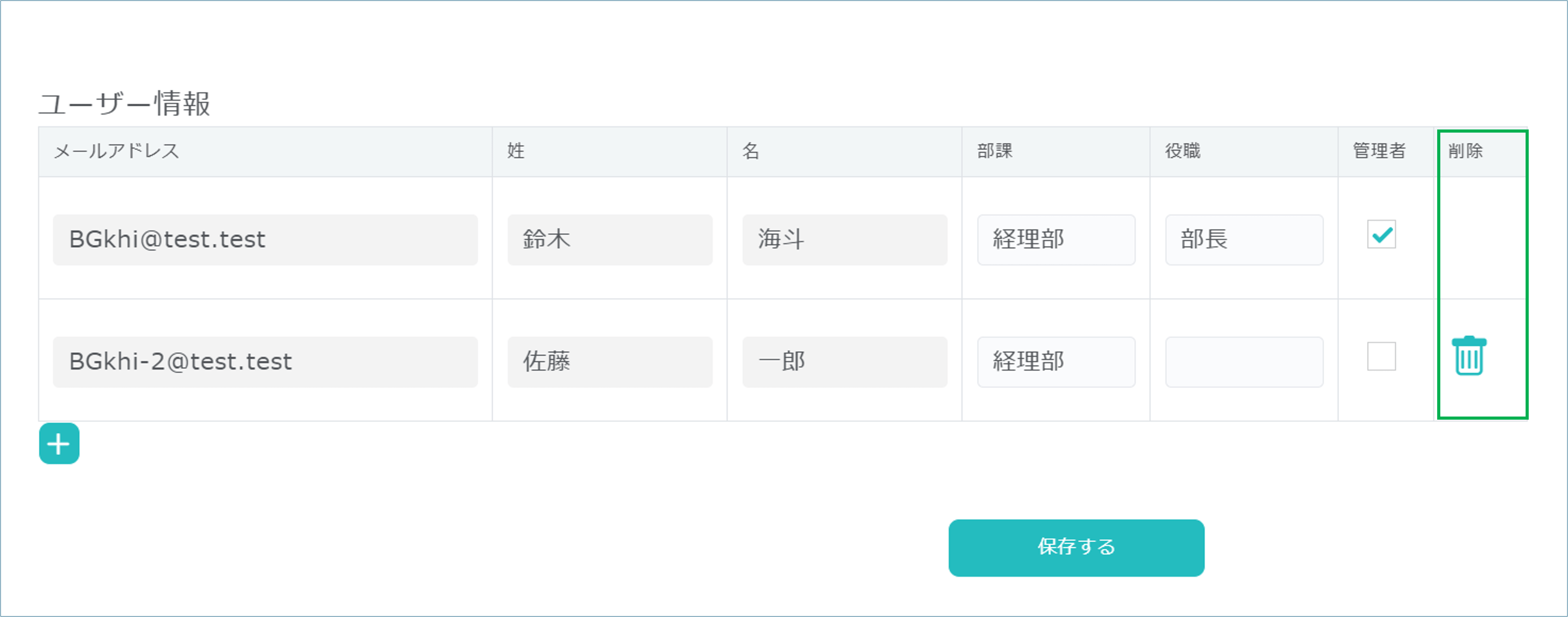Click the BGkhi-2@test.test email field
The height and width of the screenshot is (617, 1568).
[265, 362]
